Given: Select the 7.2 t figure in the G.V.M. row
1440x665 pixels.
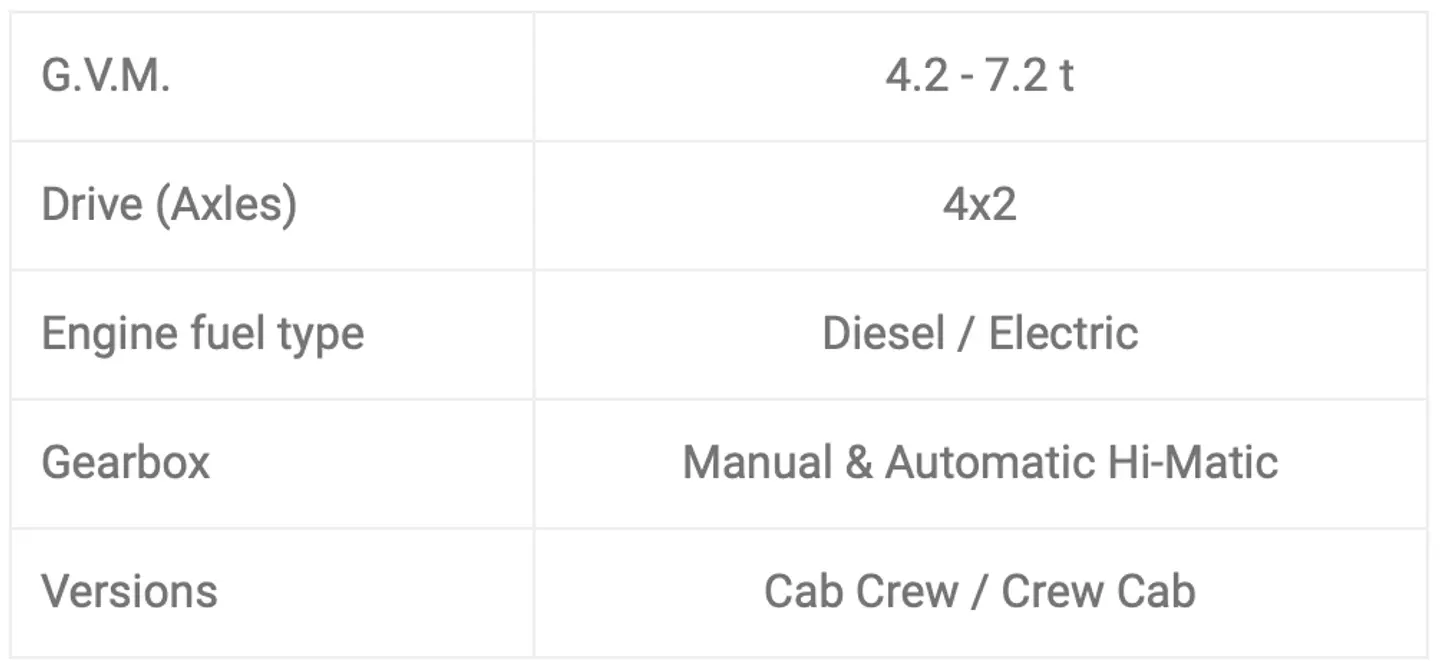Looking at the screenshot, I should [1030, 77].
